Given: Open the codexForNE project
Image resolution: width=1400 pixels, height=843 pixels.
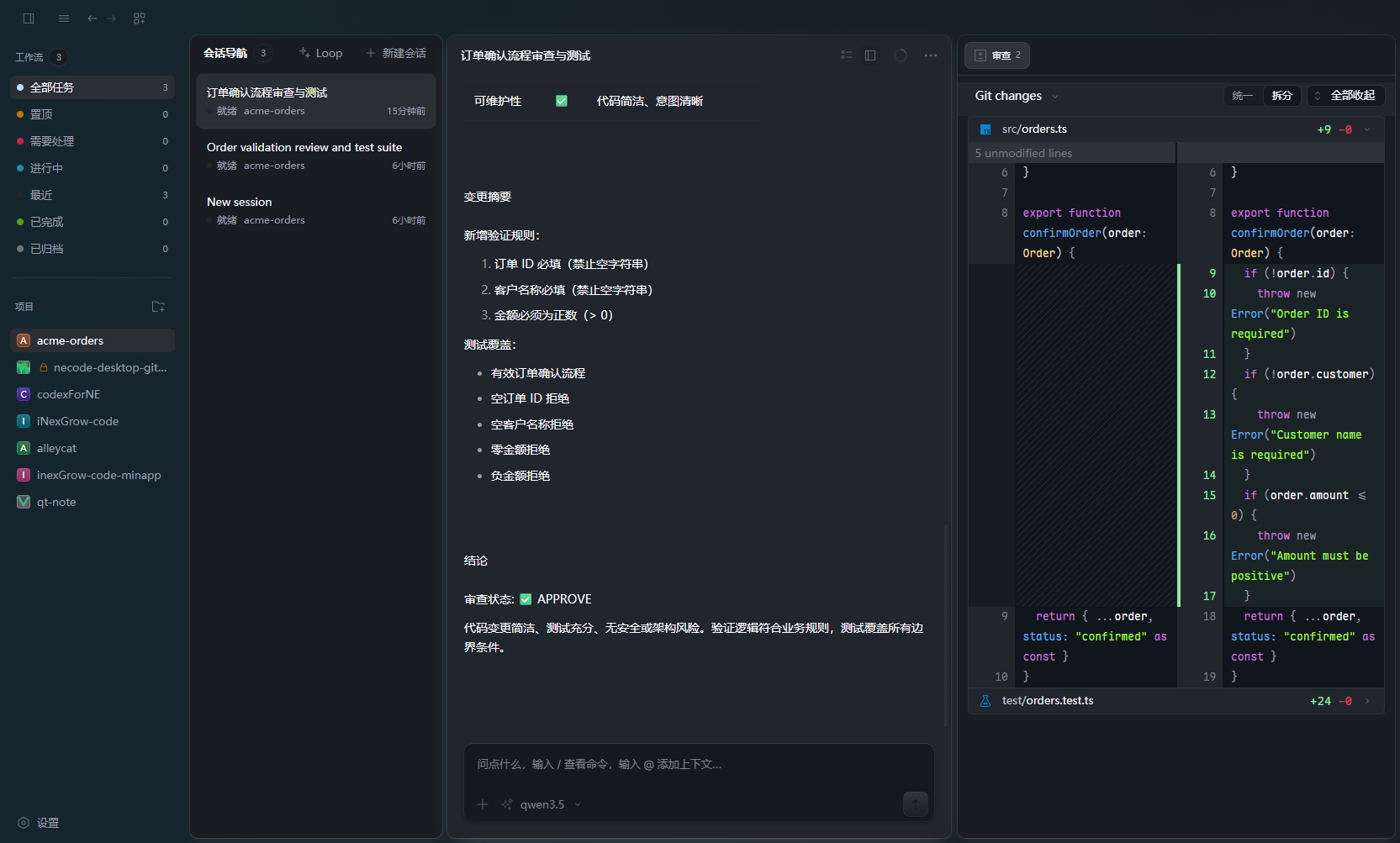Looking at the screenshot, I should 92,394.
